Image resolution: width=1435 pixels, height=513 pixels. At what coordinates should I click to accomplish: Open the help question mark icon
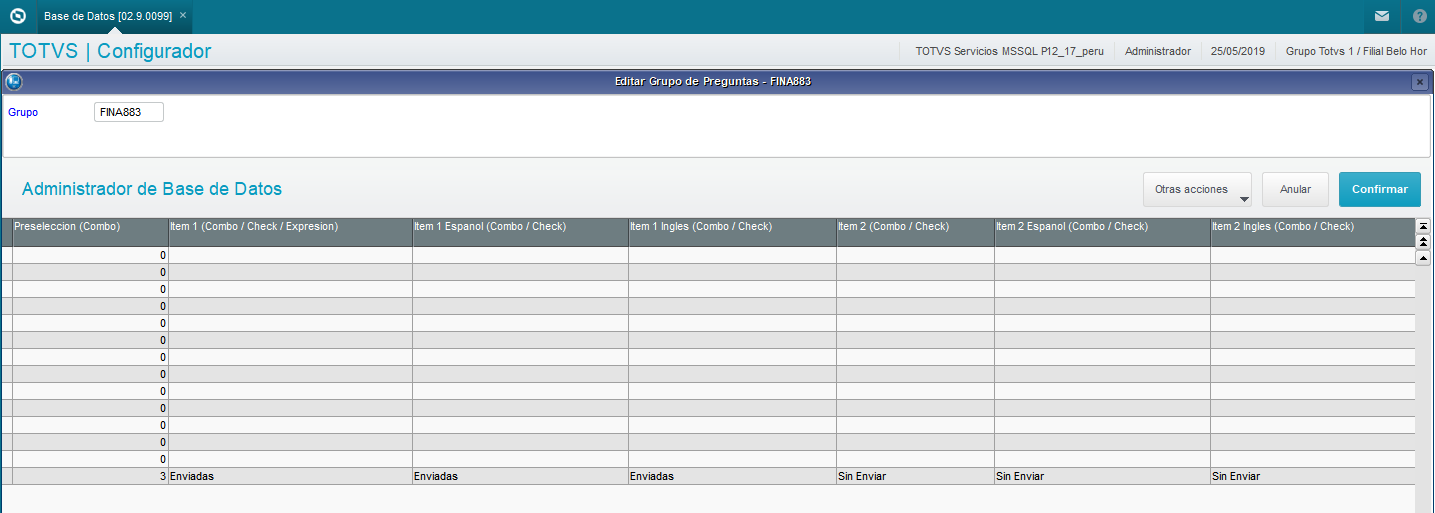tap(1419, 16)
